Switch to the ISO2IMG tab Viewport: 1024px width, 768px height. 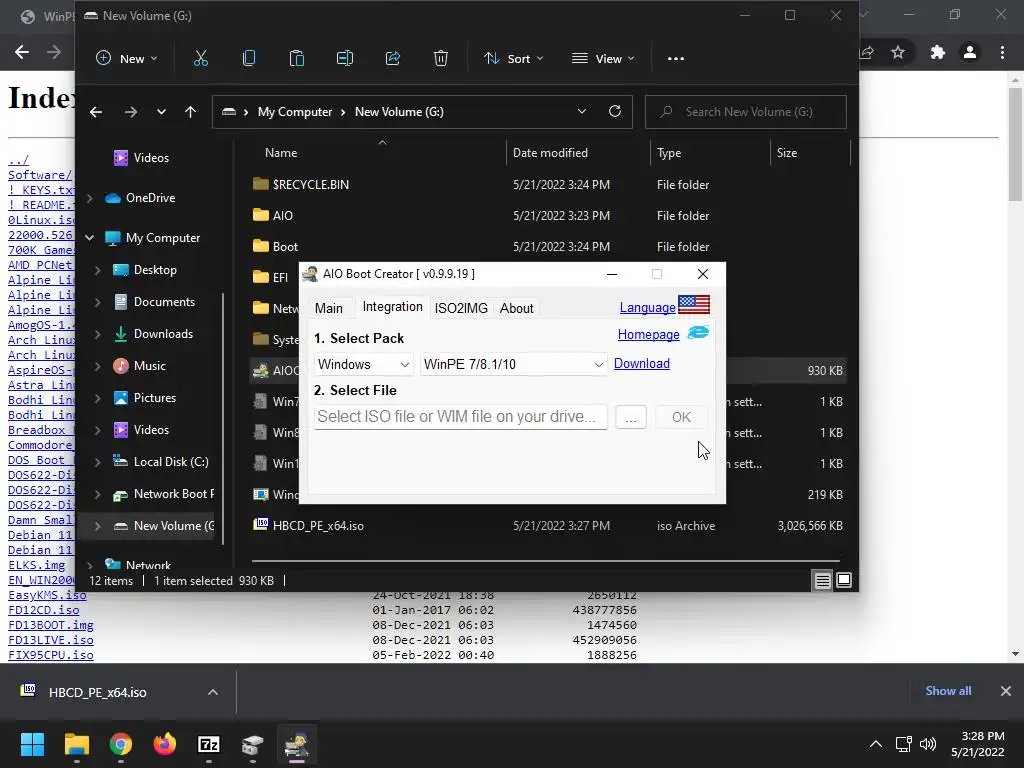[461, 308]
